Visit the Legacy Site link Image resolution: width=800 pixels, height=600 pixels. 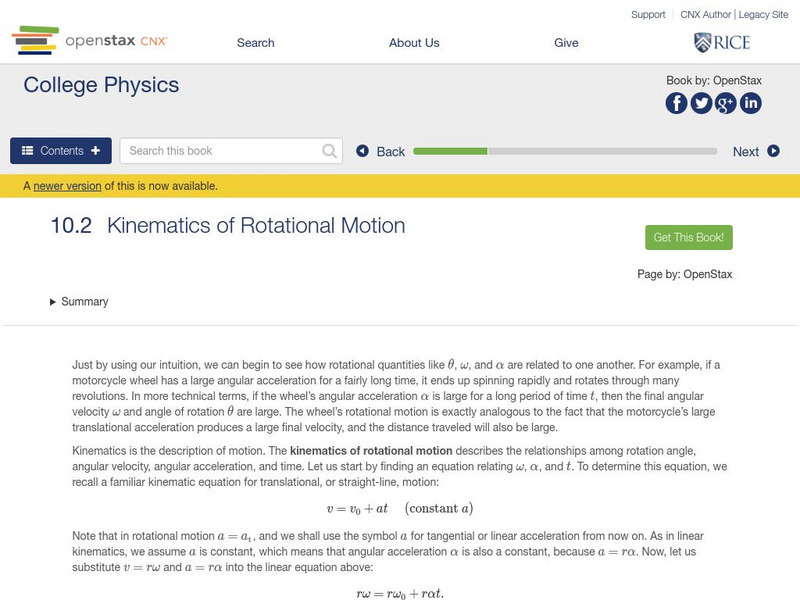765,15
